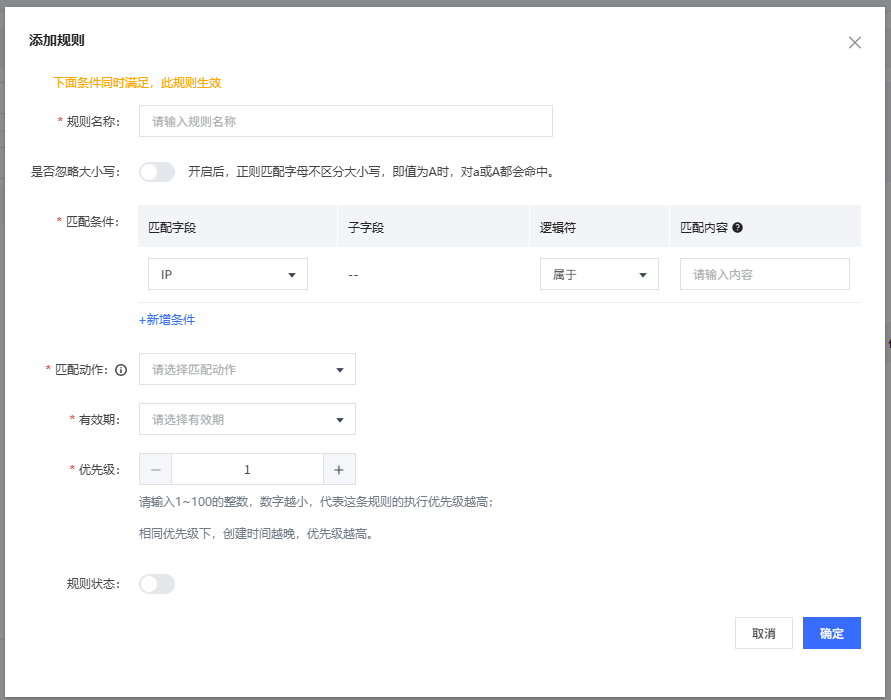Click the 匹配动作 info icon
The width and height of the screenshot is (891, 700).
(121, 370)
